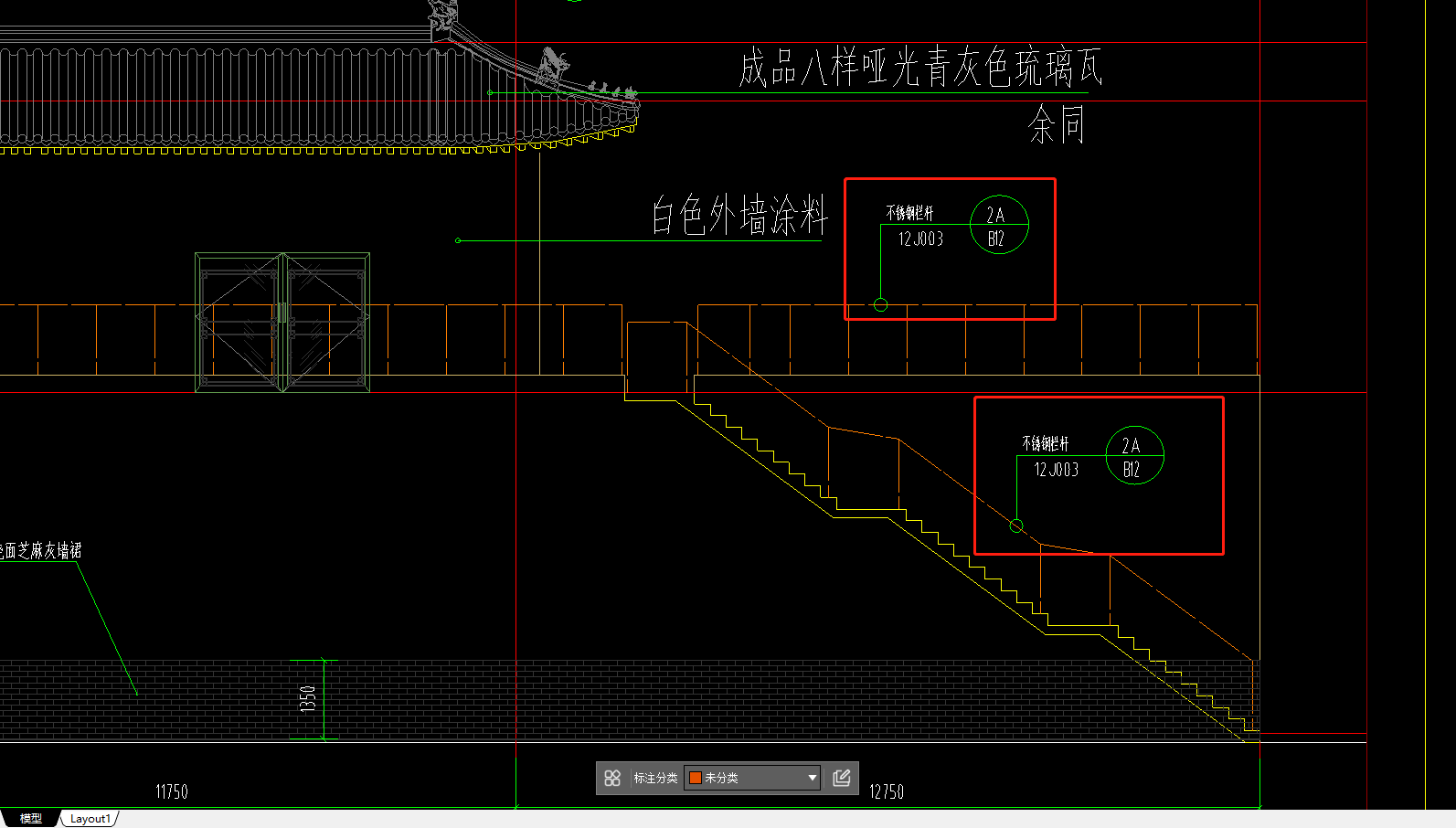This screenshot has width=1456, height=828.
Task: Select the 成品八样哑光青灰色琉璃瓦 label text
Action: pos(920,68)
